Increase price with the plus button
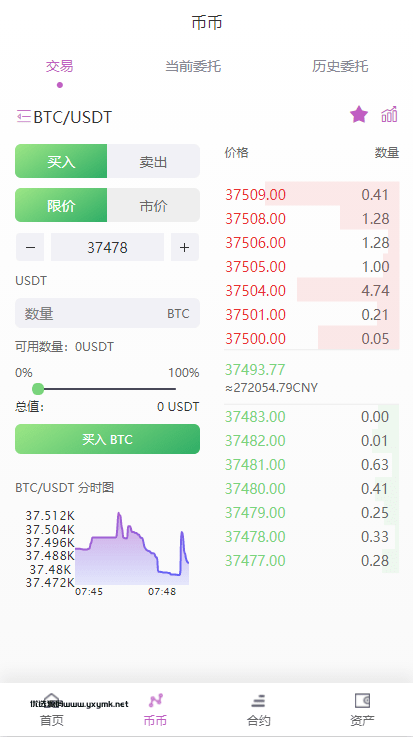Screen dimensions: 413x737 pyautogui.click(x=185, y=247)
